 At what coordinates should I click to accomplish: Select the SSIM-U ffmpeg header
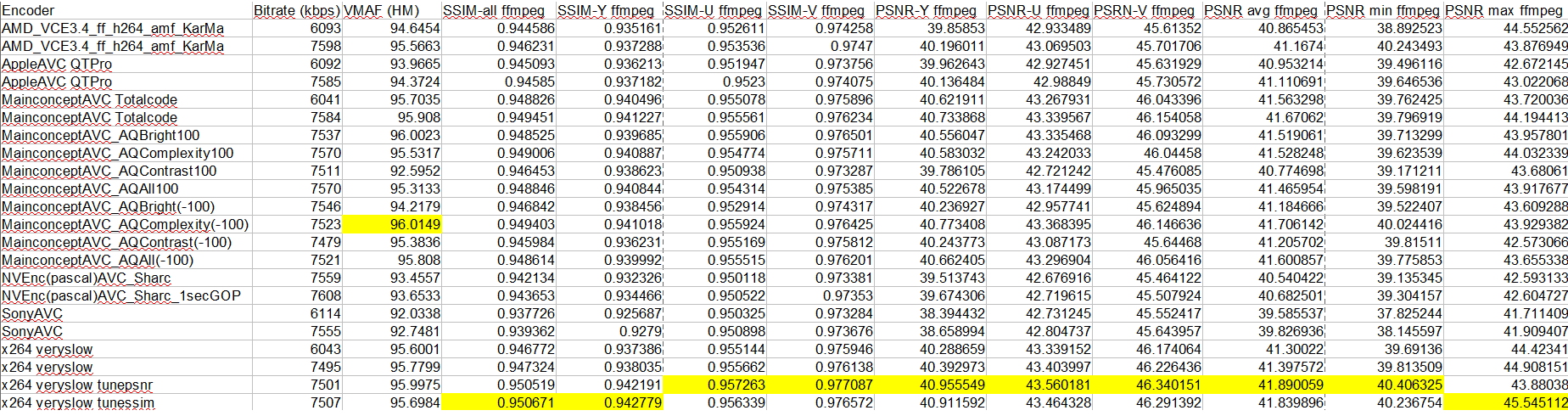pos(714,10)
